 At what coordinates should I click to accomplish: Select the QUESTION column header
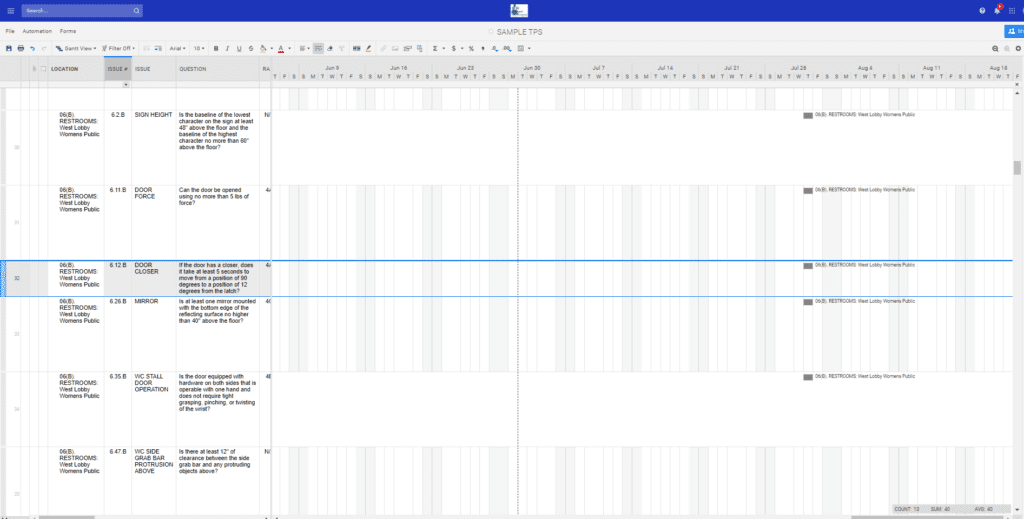tap(217, 69)
